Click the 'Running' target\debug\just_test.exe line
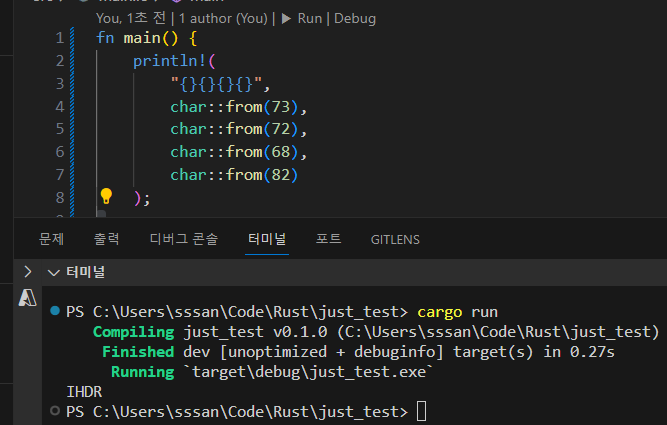 point(272,372)
